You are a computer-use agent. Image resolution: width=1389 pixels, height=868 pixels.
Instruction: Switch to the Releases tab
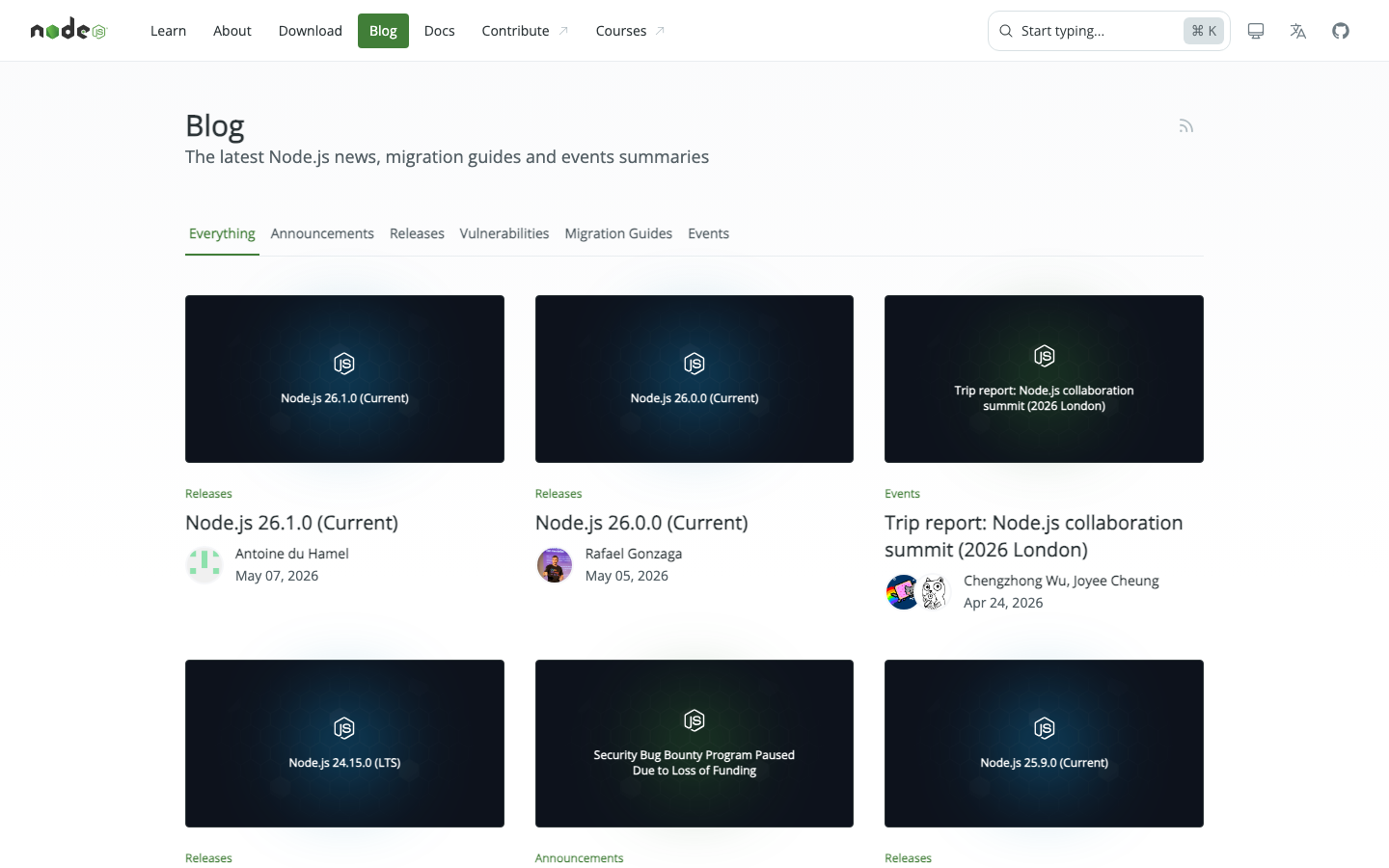[x=417, y=233]
